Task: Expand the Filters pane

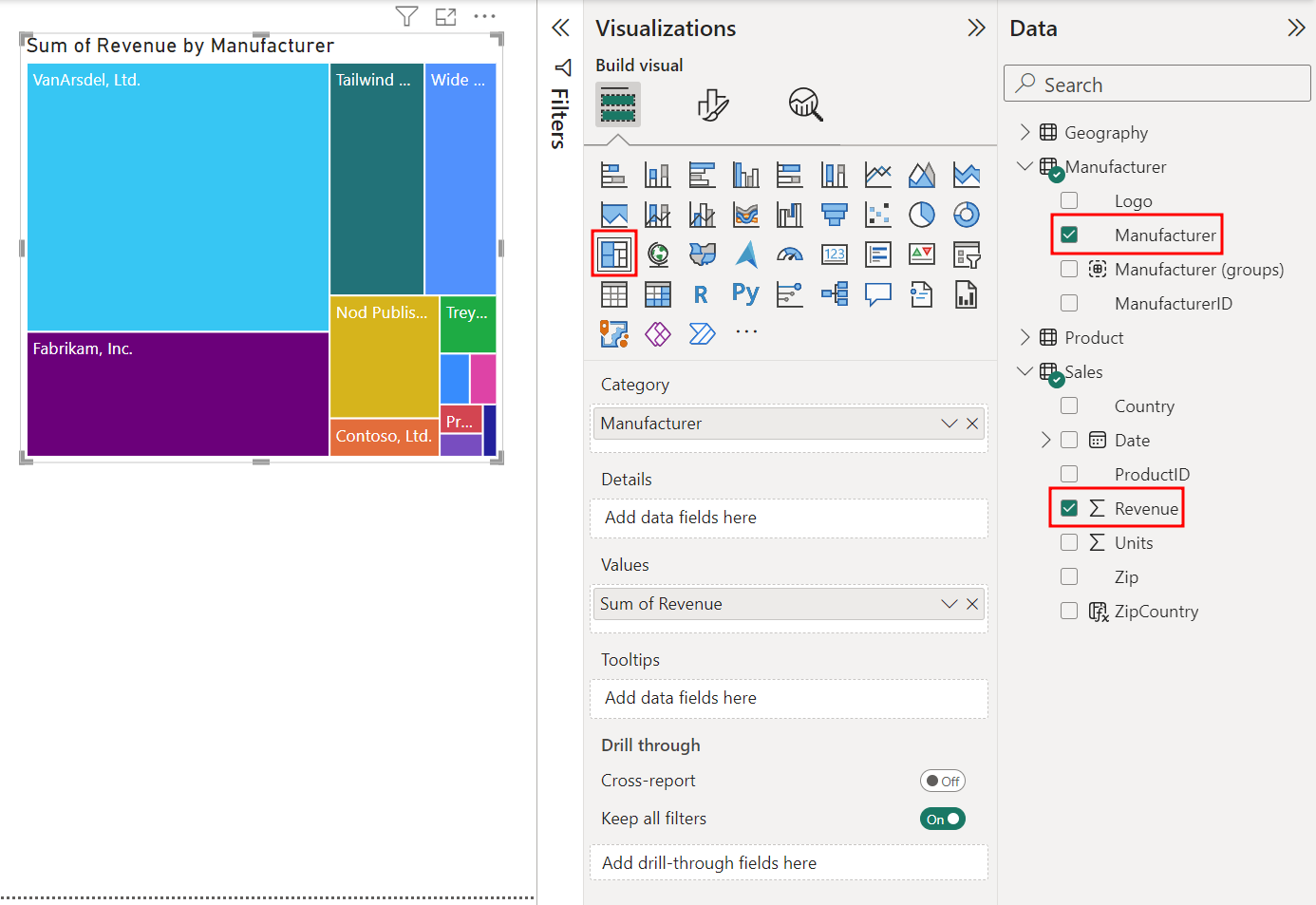Action: pos(561,28)
